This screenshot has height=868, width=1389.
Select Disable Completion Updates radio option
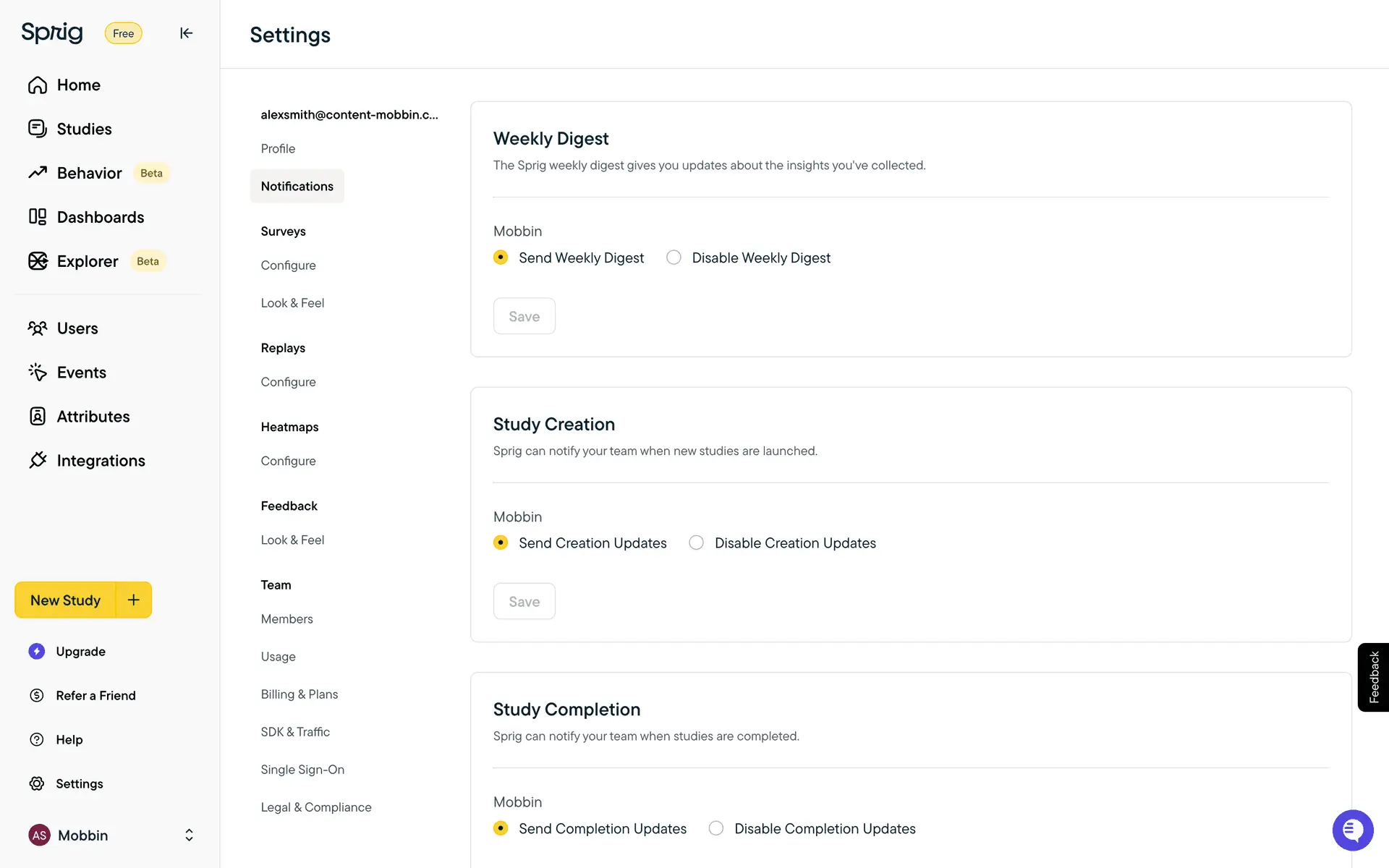tap(715, 828)
